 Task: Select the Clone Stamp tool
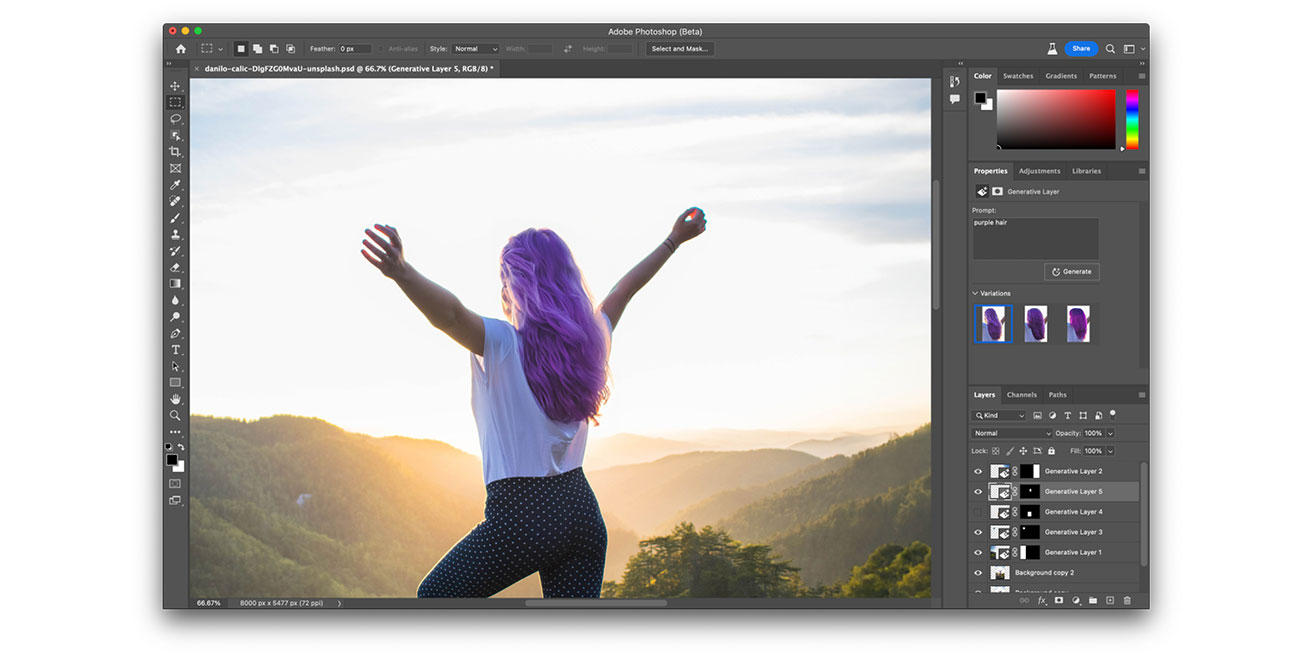pos(175,234)
